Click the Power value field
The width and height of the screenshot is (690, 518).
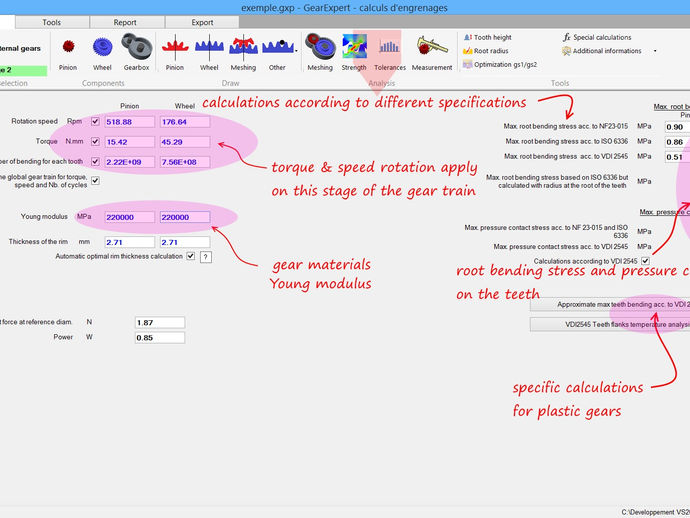click(160, 338)
